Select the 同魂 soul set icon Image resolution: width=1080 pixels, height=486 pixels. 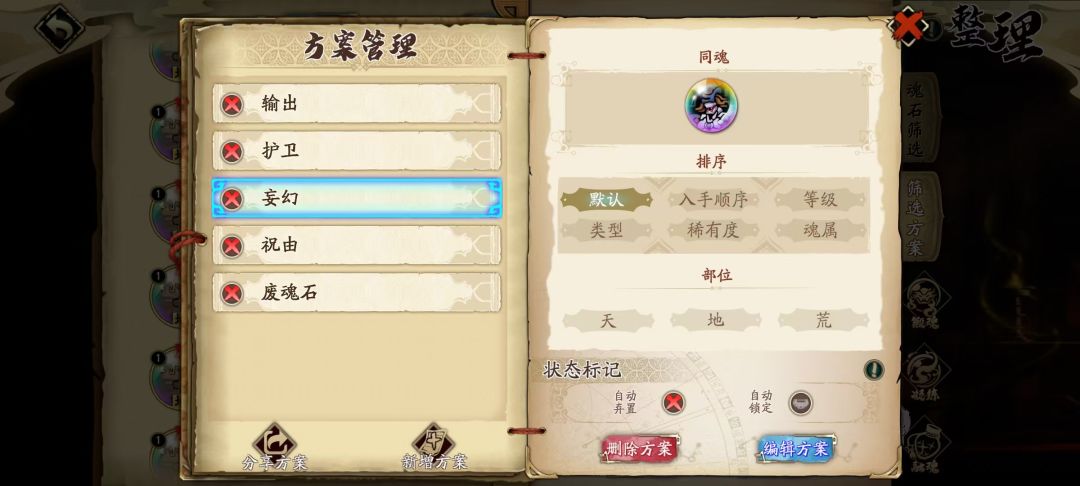tap(711, 106)
